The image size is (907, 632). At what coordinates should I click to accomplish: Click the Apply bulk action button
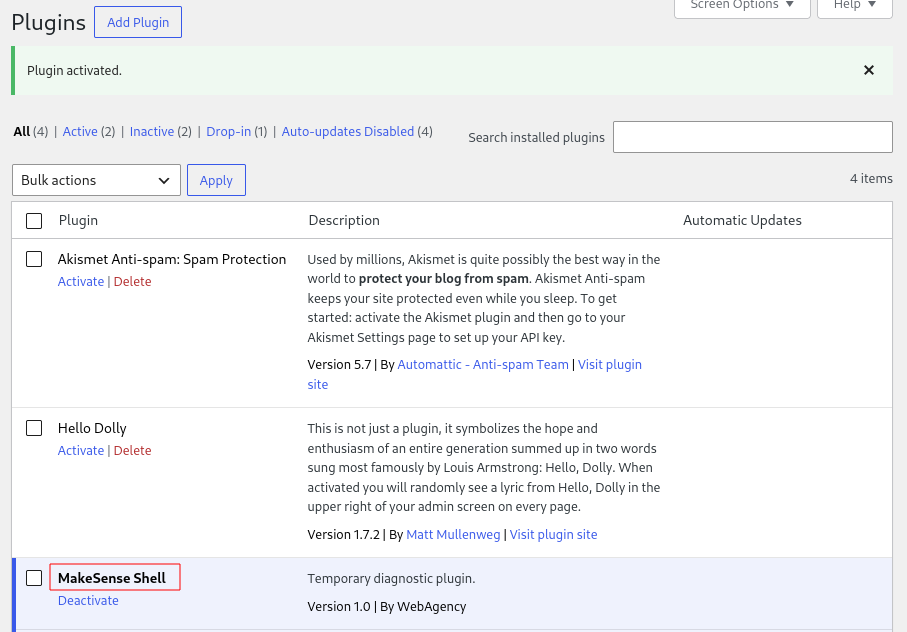click(x=216, y=180)
